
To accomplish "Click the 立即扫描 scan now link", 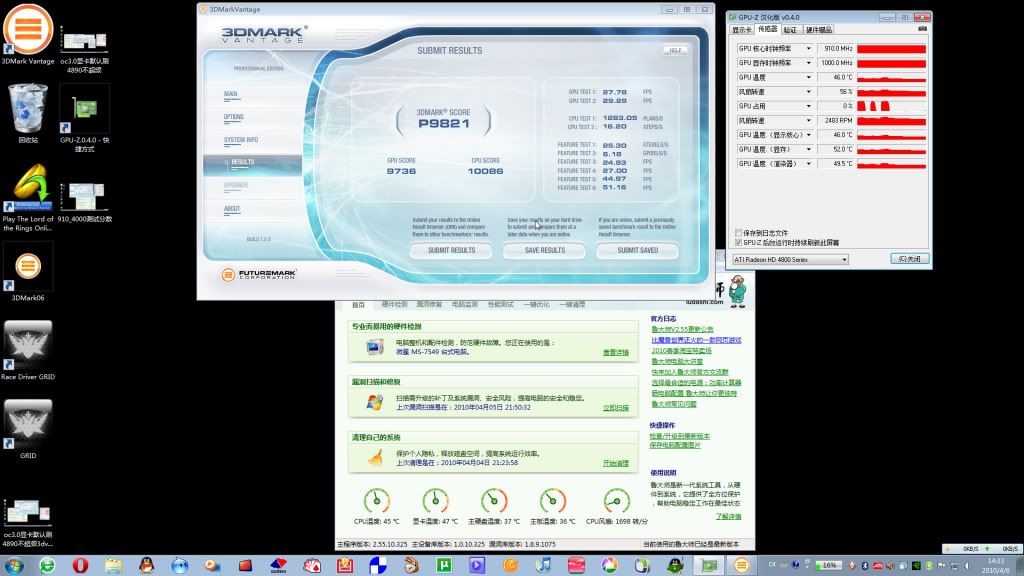I will pos(615,408).
